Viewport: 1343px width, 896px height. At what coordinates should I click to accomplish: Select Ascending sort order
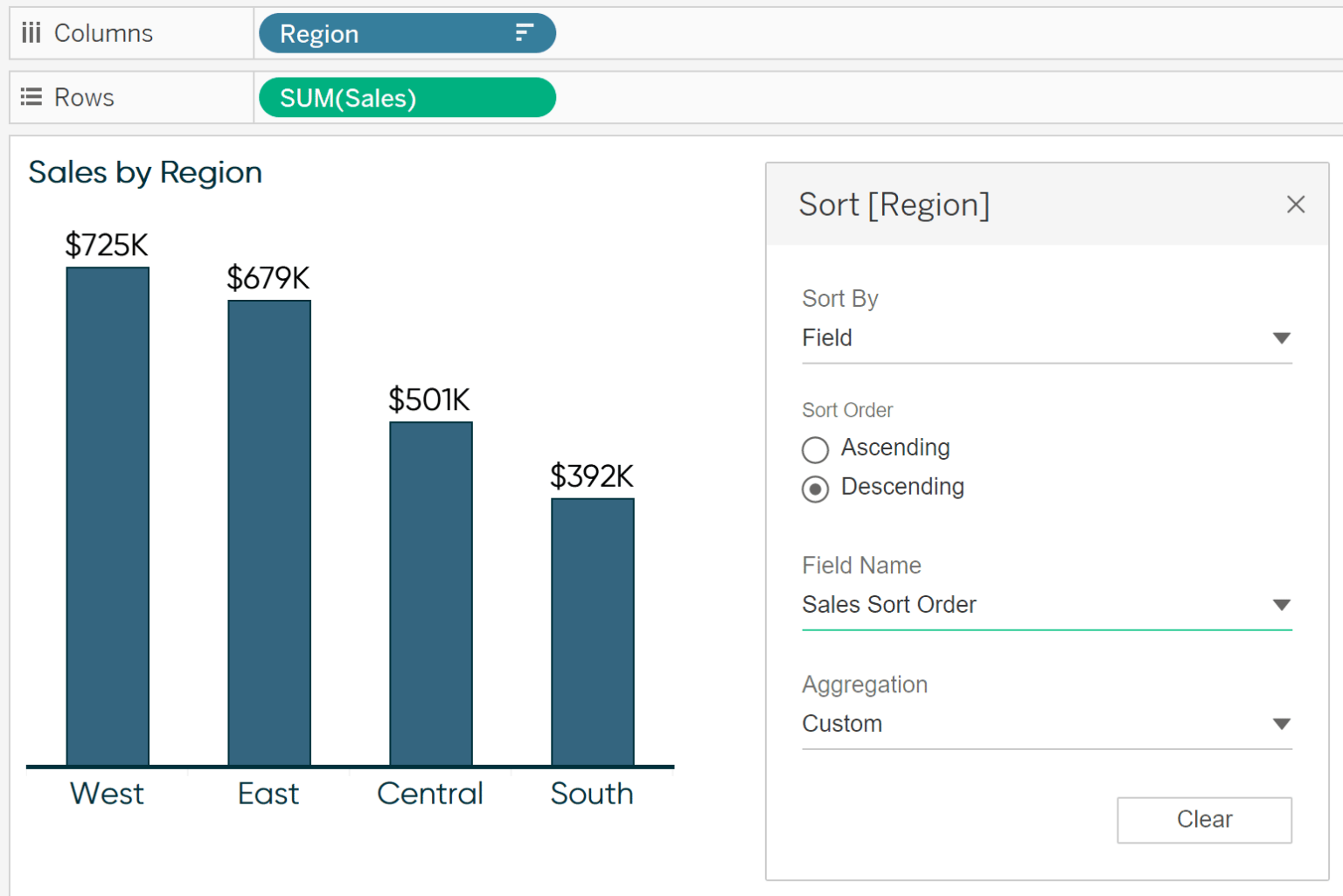click(x=815, y=449)
